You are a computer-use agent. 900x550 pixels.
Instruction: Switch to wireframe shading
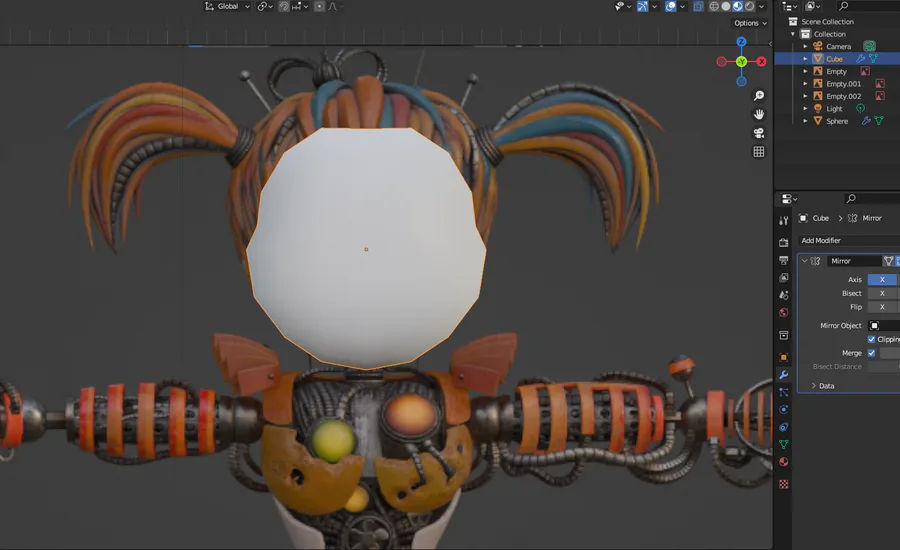click(x=714, y=6)
